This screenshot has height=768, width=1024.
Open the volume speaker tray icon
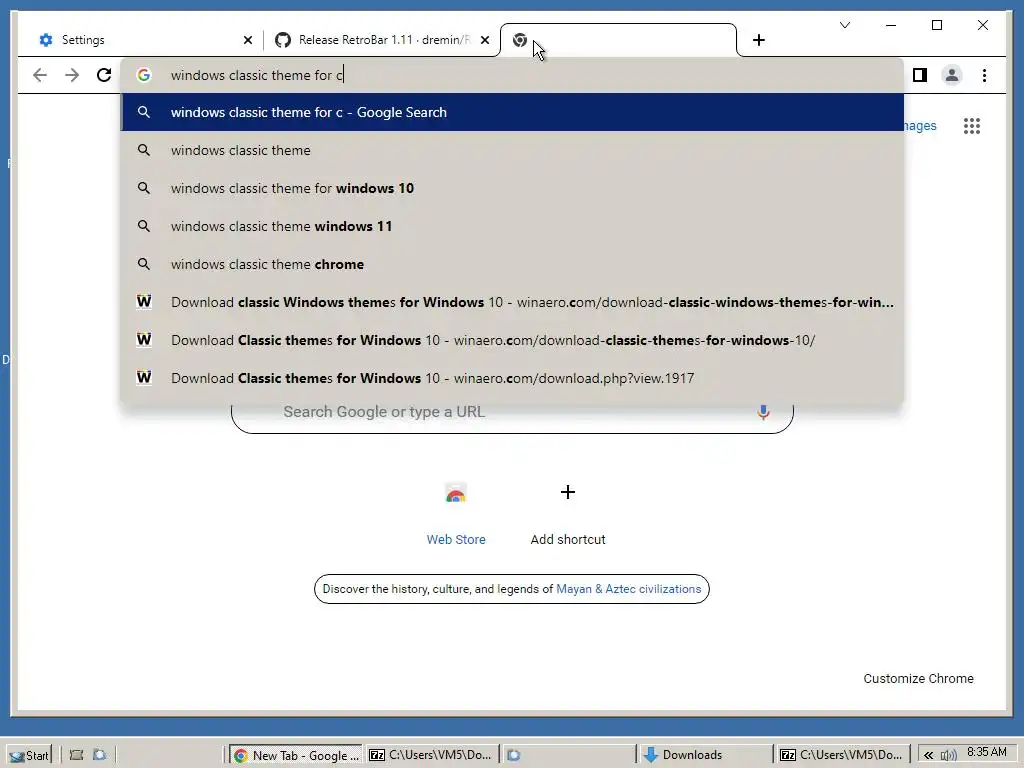click(x=948, y=756)
